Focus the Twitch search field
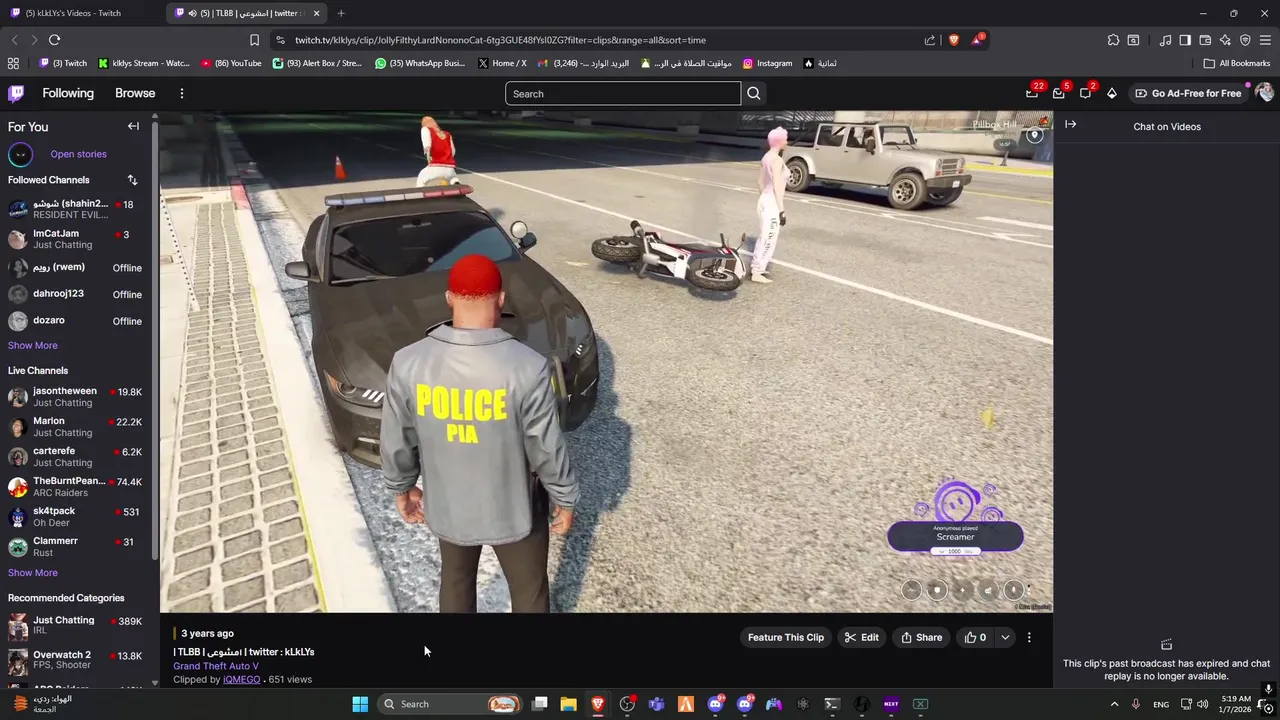The image size is (1280, 720). [x=623, y=94]
